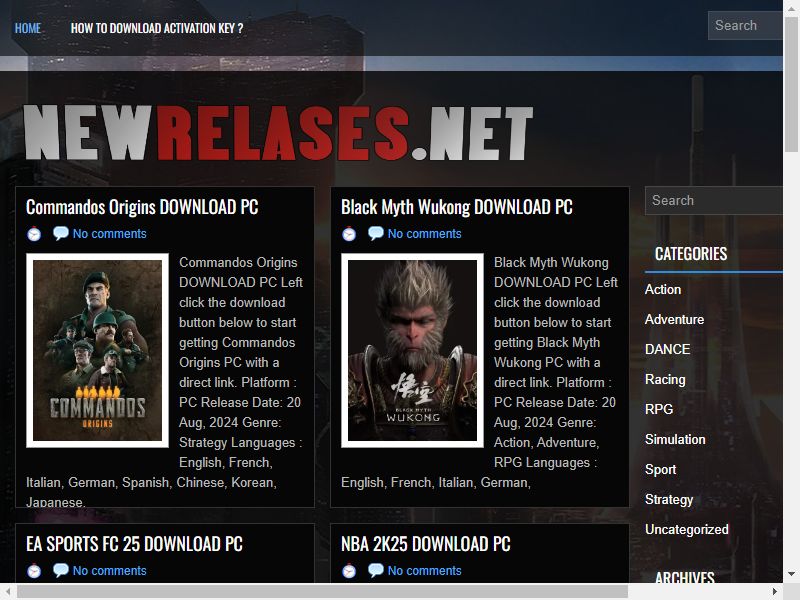Select the Uncategorized category

click(x=687, y=530)
